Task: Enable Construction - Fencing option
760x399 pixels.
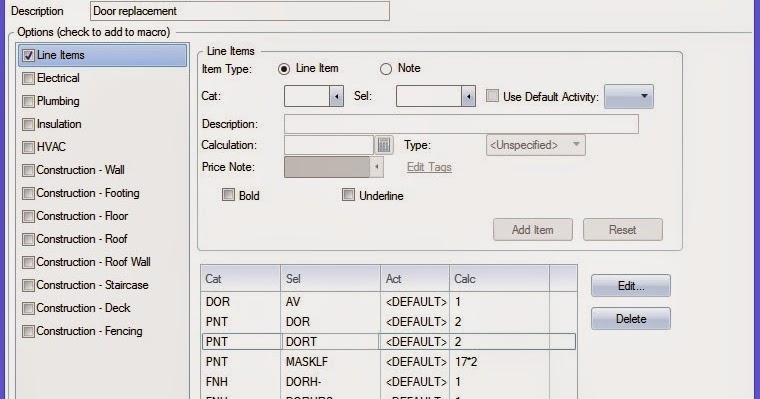Action: pos(28,331)
